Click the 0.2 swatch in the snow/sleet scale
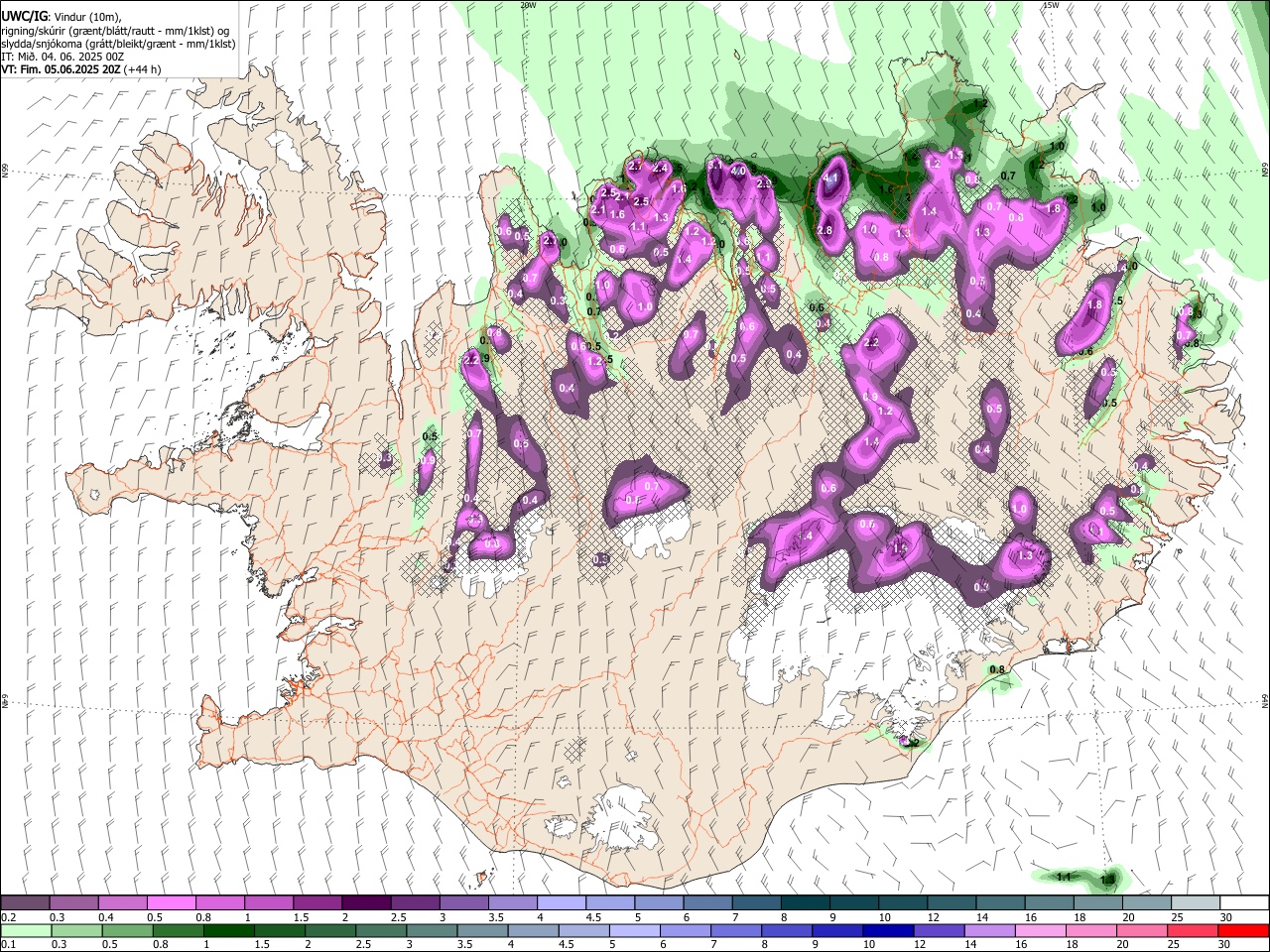The width and height of the screenshot is (1270, 952). [25, 903]
